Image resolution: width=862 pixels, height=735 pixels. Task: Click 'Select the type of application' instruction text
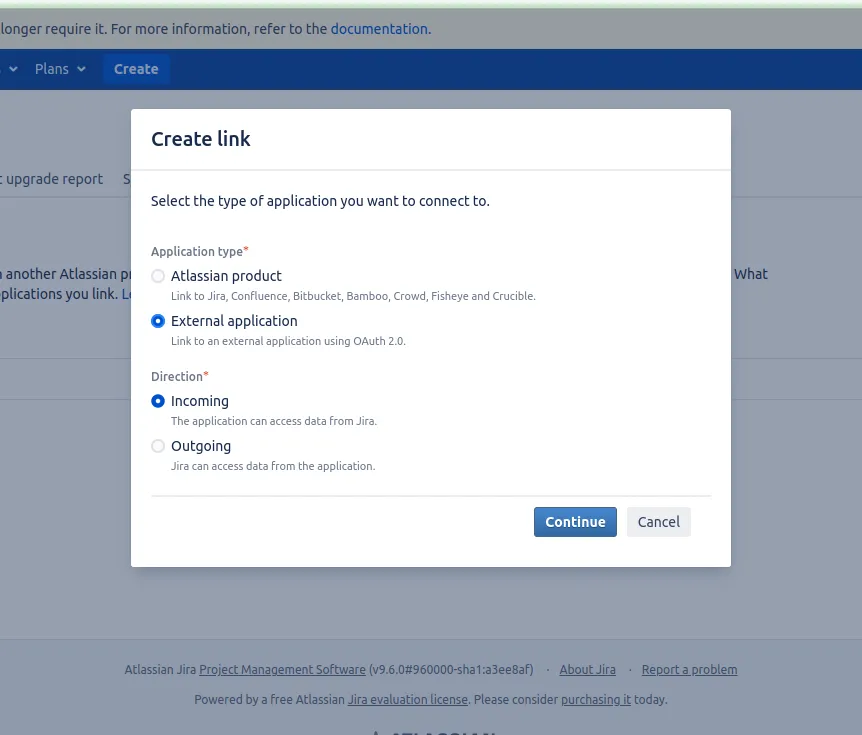point(320,201)
